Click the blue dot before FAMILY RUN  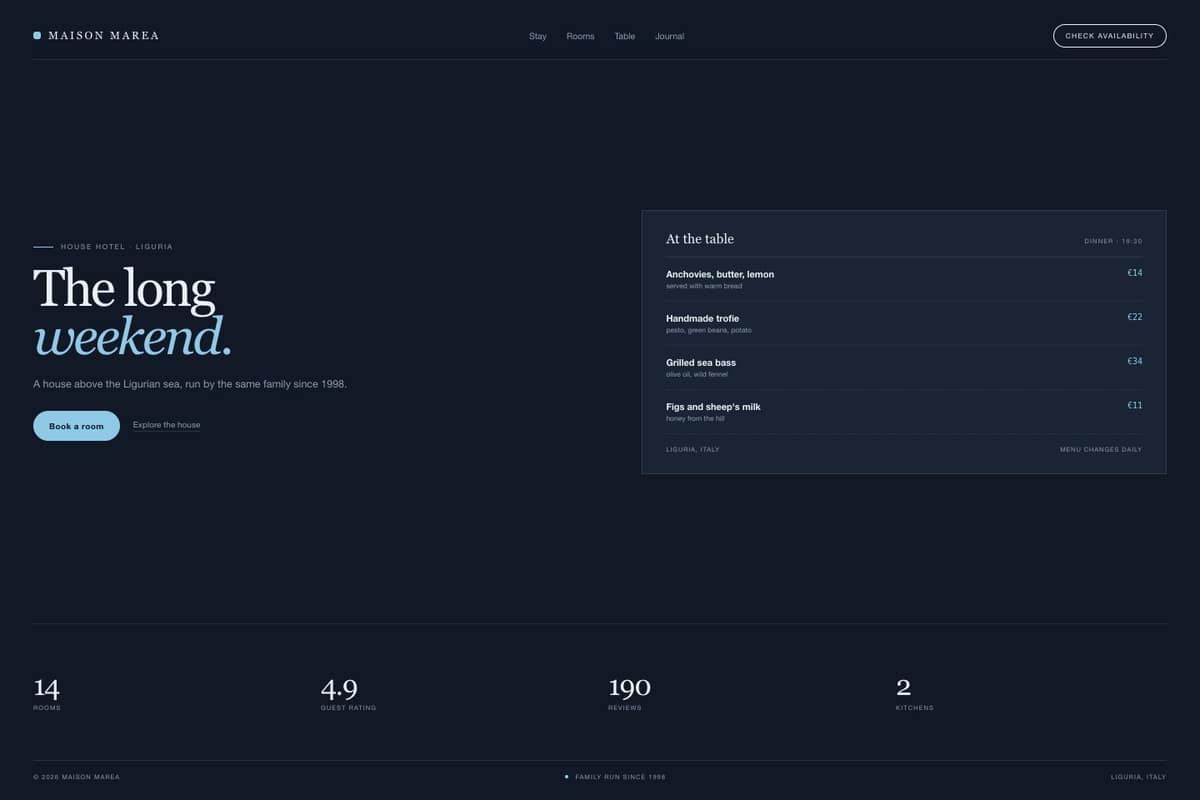point(566,776)
